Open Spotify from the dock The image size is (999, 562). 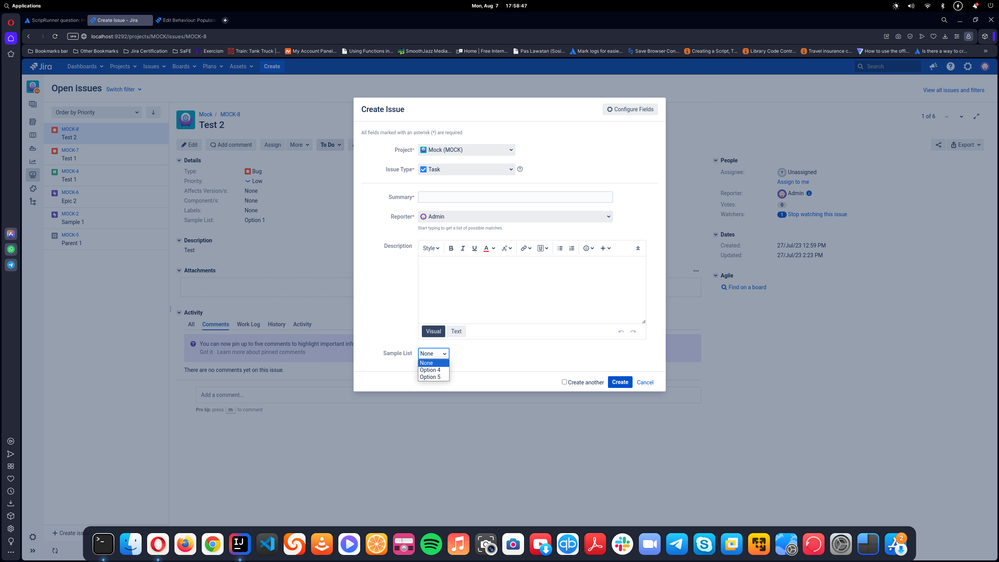tap(431, 544)
